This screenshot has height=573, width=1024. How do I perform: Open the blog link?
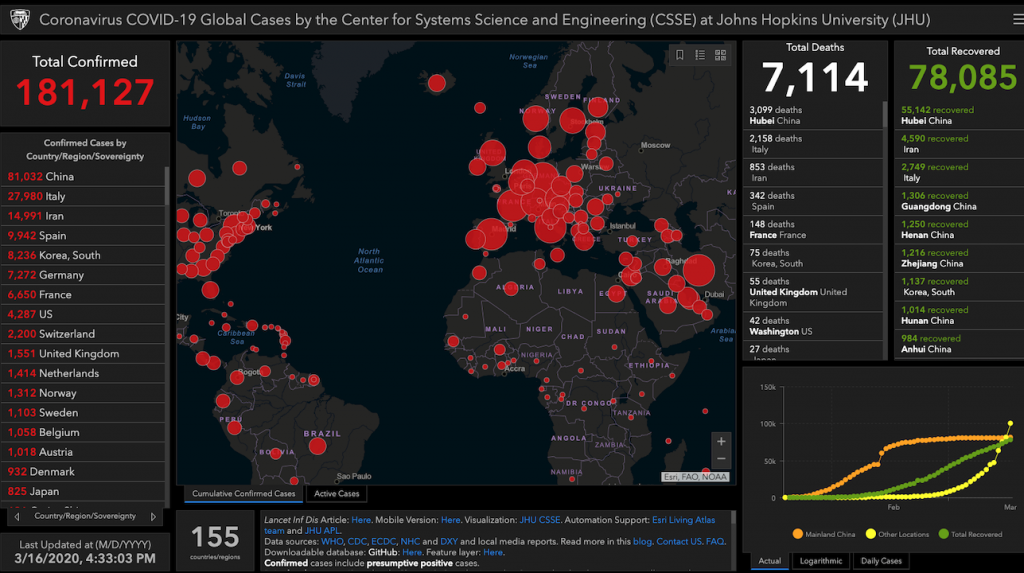tap(642, 542)
